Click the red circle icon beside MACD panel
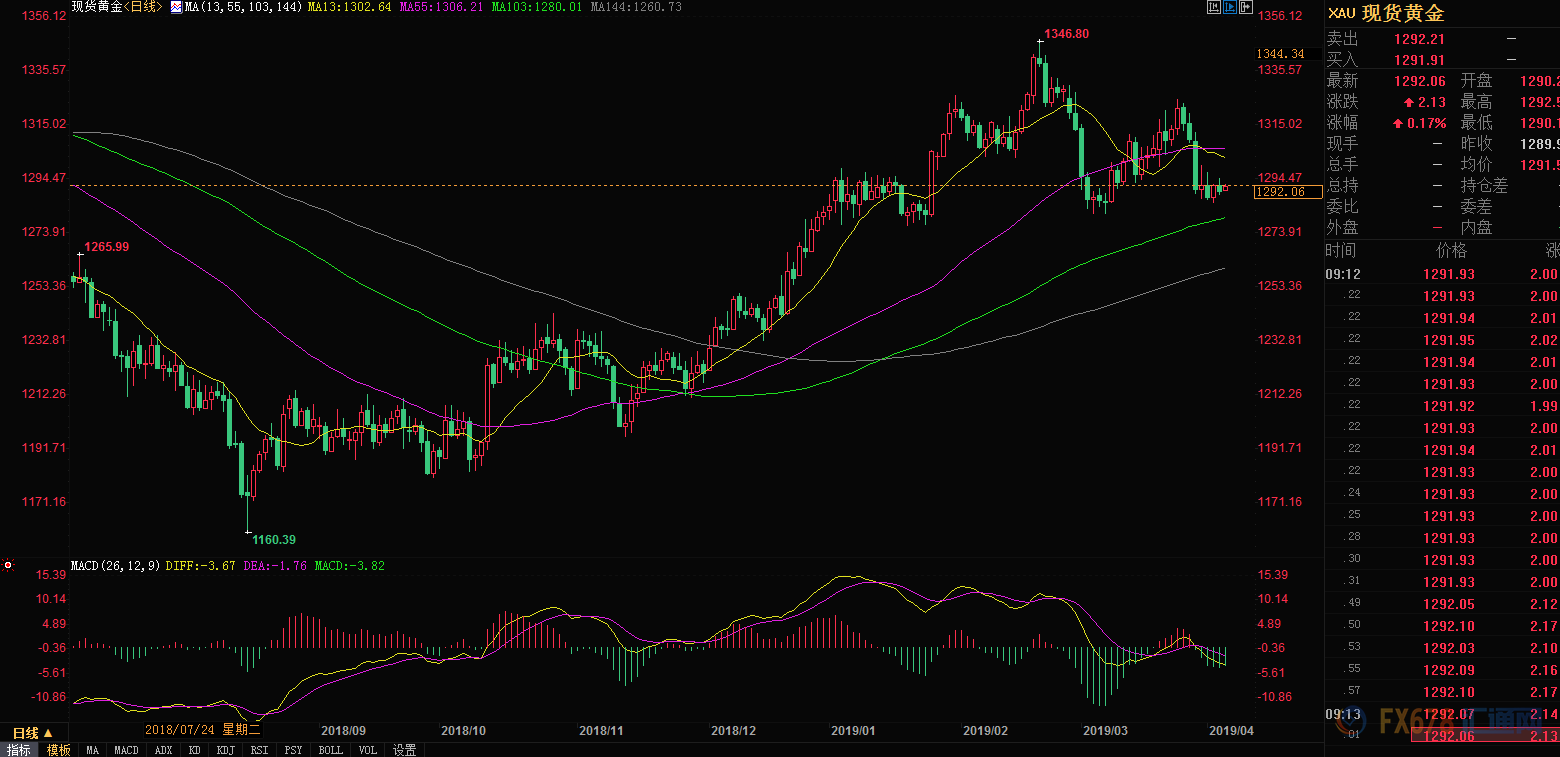Image resolution: width=1560 pixels, height=757 pixels. tap(8, 565)
